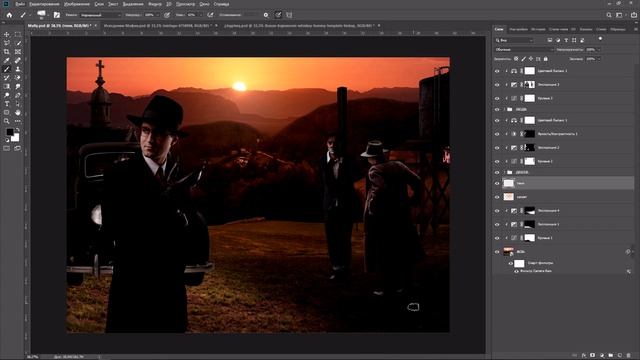This screenshot has height=360, width=640.
Task: Select the Type tool
Action: click(7, 104)
